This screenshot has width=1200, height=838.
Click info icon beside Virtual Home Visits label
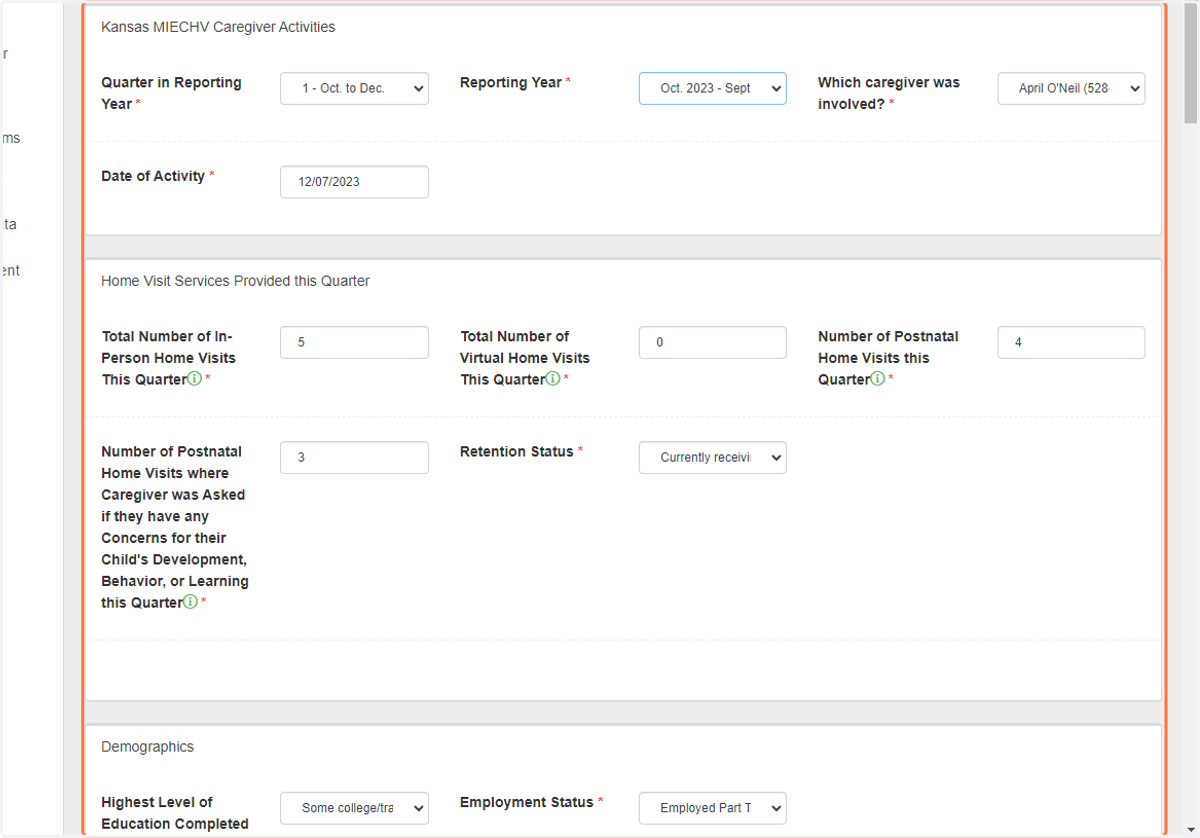coord(552,379)
